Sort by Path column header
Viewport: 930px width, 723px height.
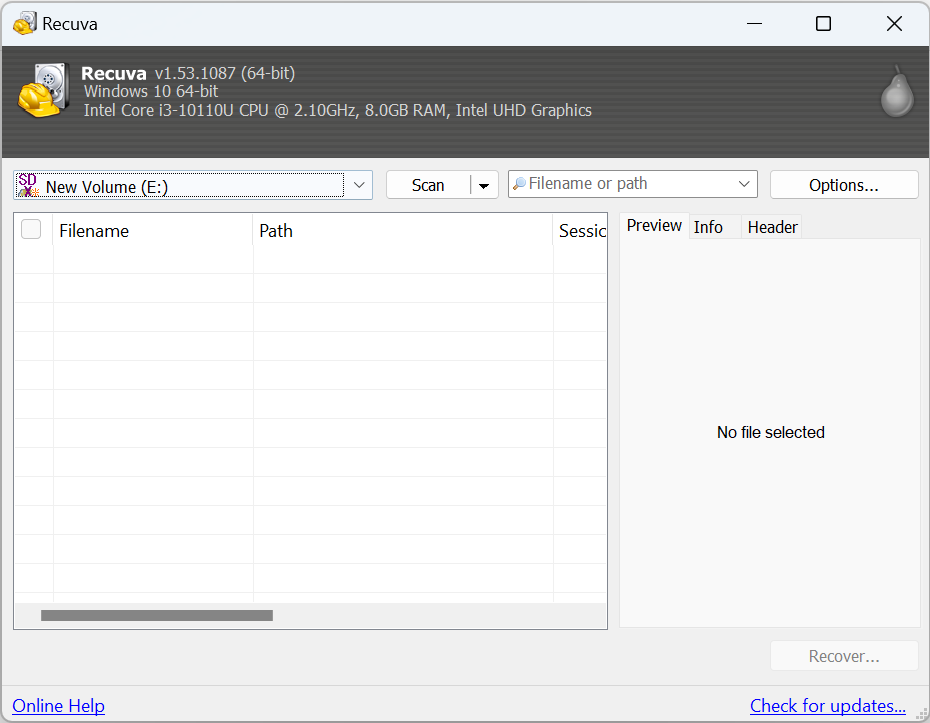point(403,231)
